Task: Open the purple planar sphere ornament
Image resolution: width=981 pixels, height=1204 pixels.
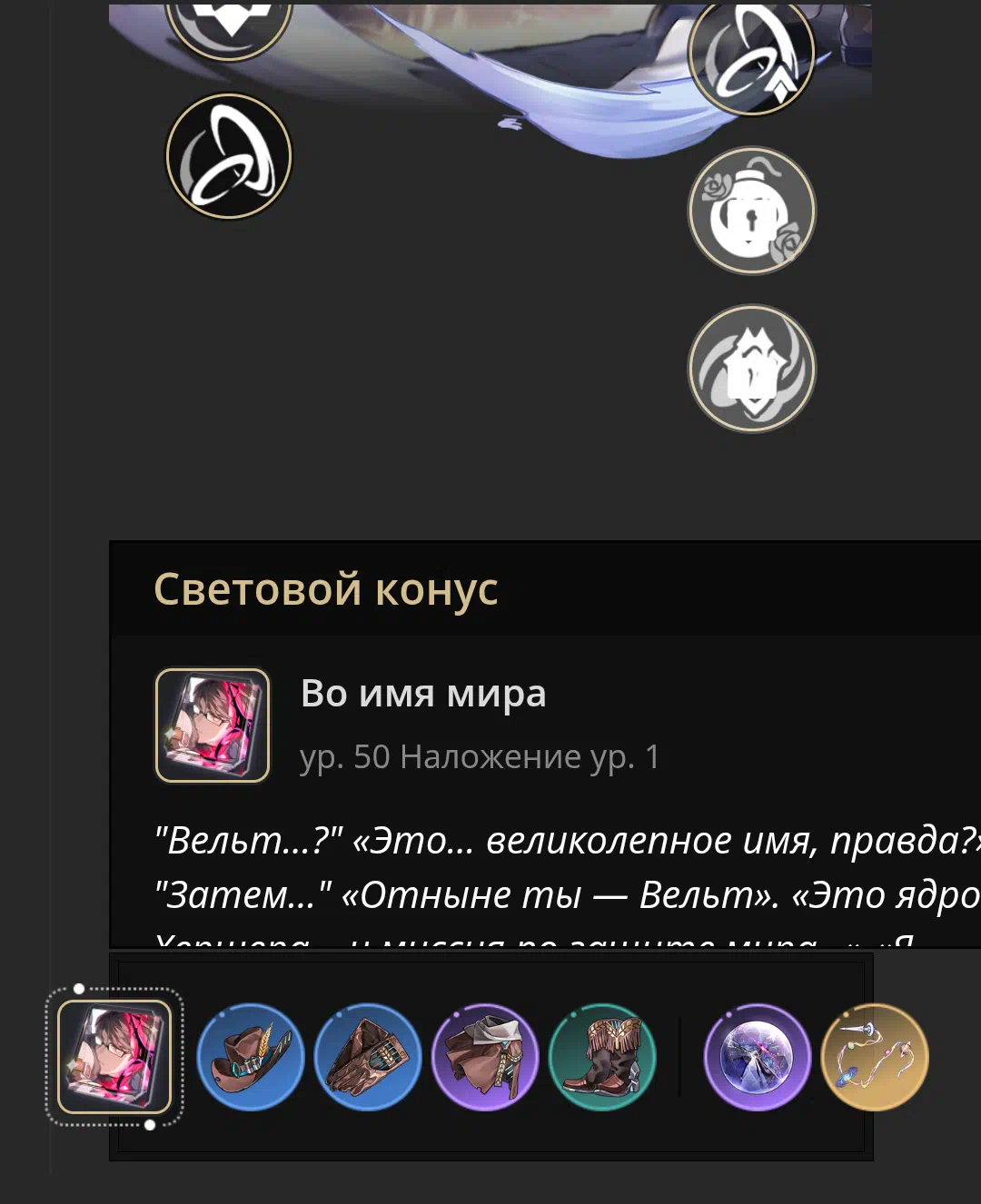Action: click(758, 1057)
